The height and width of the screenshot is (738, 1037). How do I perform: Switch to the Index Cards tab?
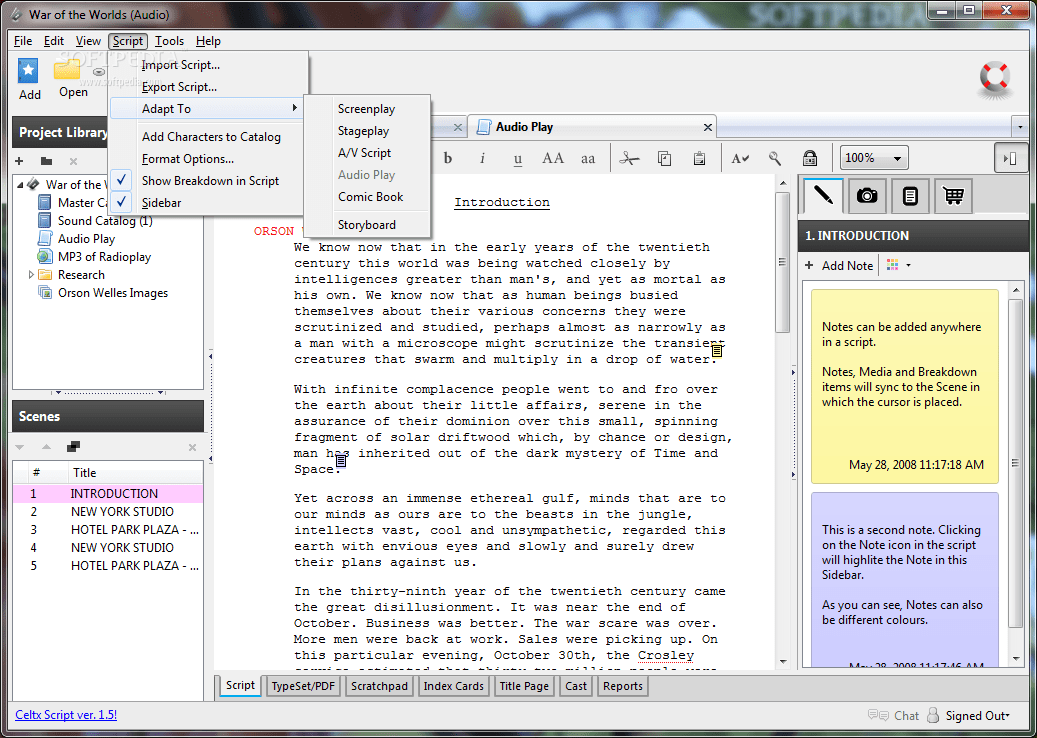pyautogui.click(x=454, y=686)
